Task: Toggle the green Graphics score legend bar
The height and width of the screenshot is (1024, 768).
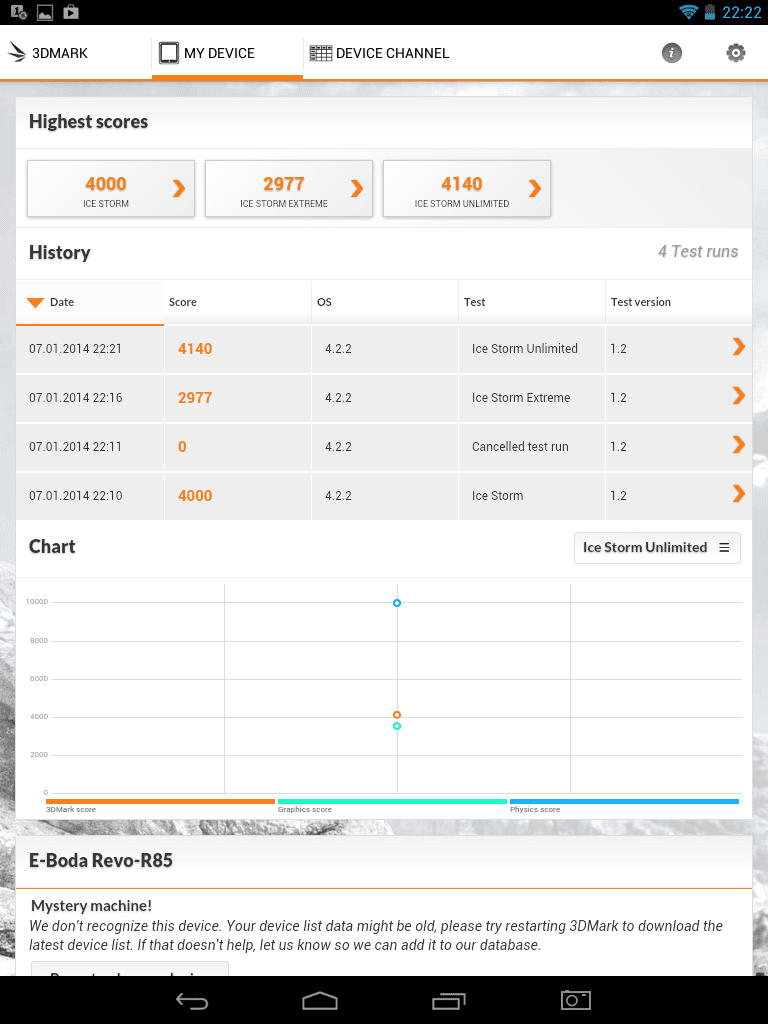Action: pyautogui.click(x=392, y=801)
